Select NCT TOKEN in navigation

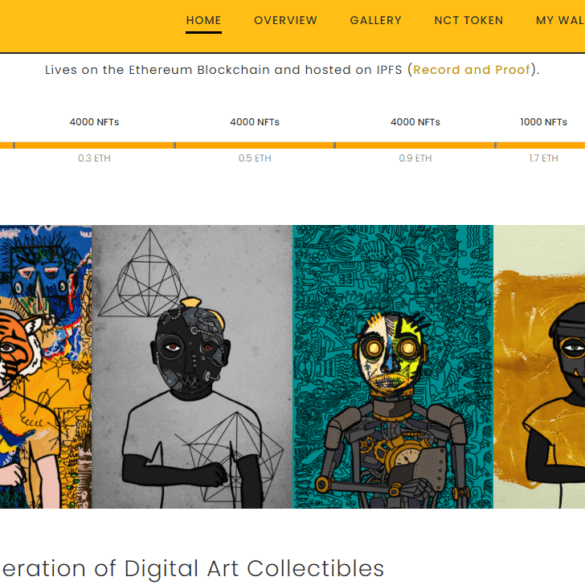[469, 20]
